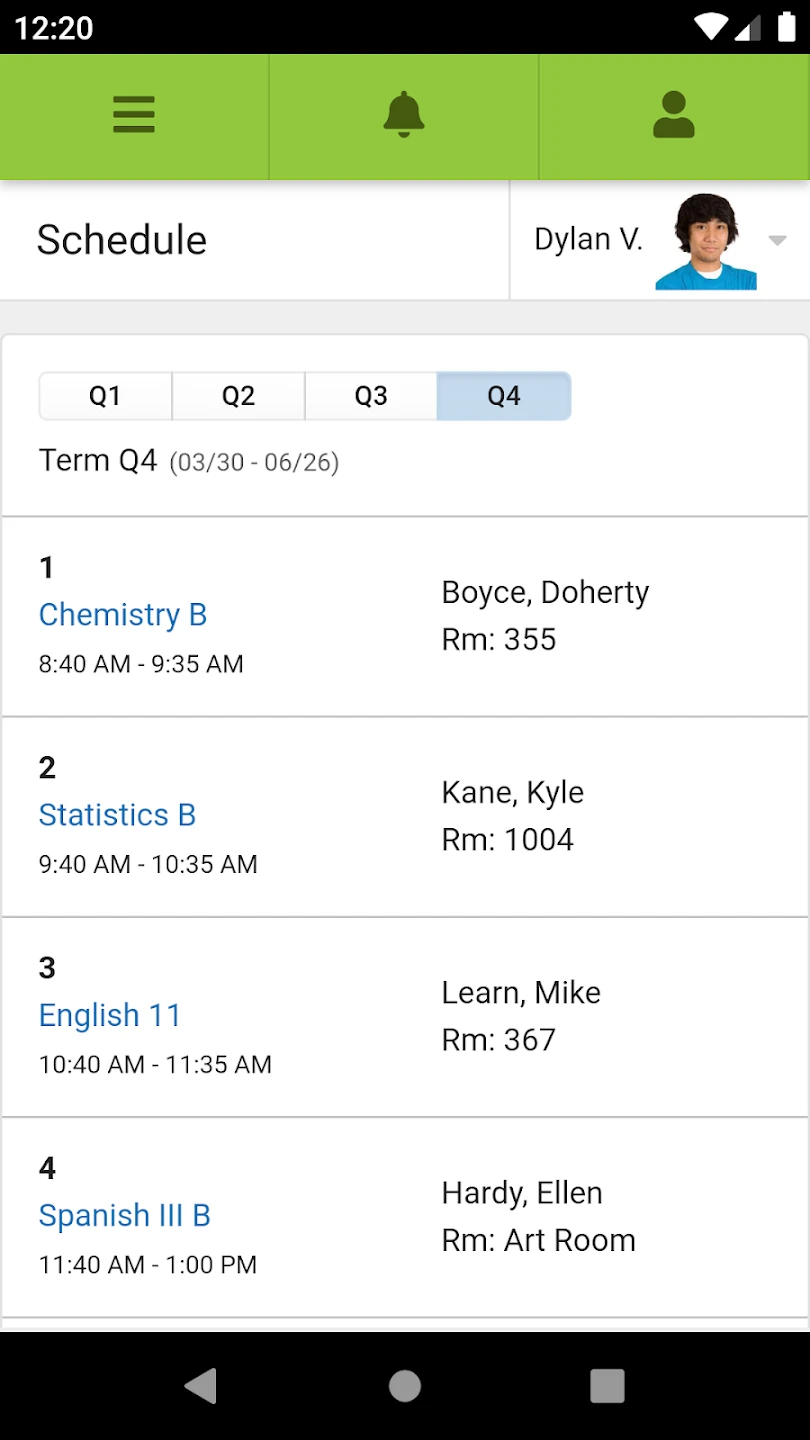The width and height of the screenshot is (810, 1440).
Task: Tap the Android recent apps button
Action: pos(607,1385)
